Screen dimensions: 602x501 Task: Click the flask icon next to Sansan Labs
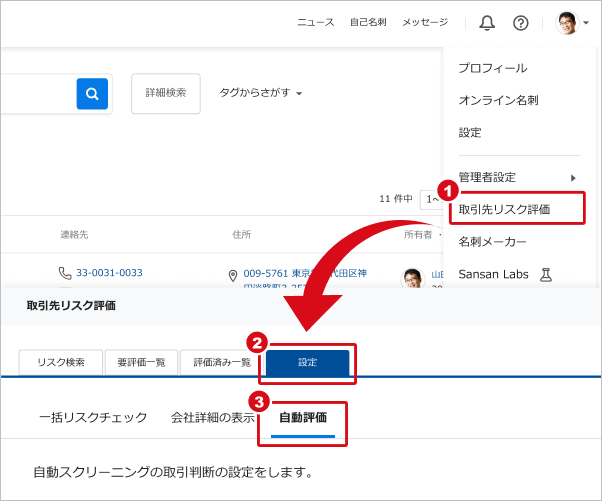(x=546, y=273)
